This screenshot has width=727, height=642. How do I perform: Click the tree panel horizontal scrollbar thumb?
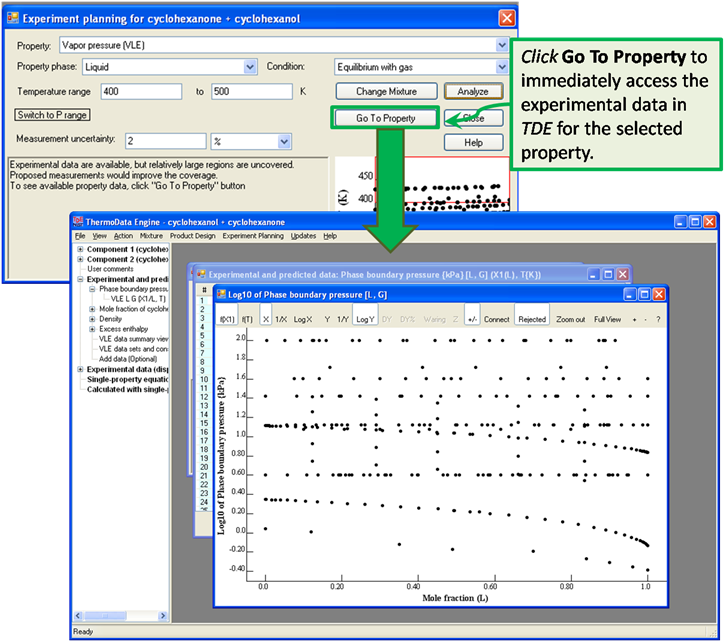coord(105,616)
